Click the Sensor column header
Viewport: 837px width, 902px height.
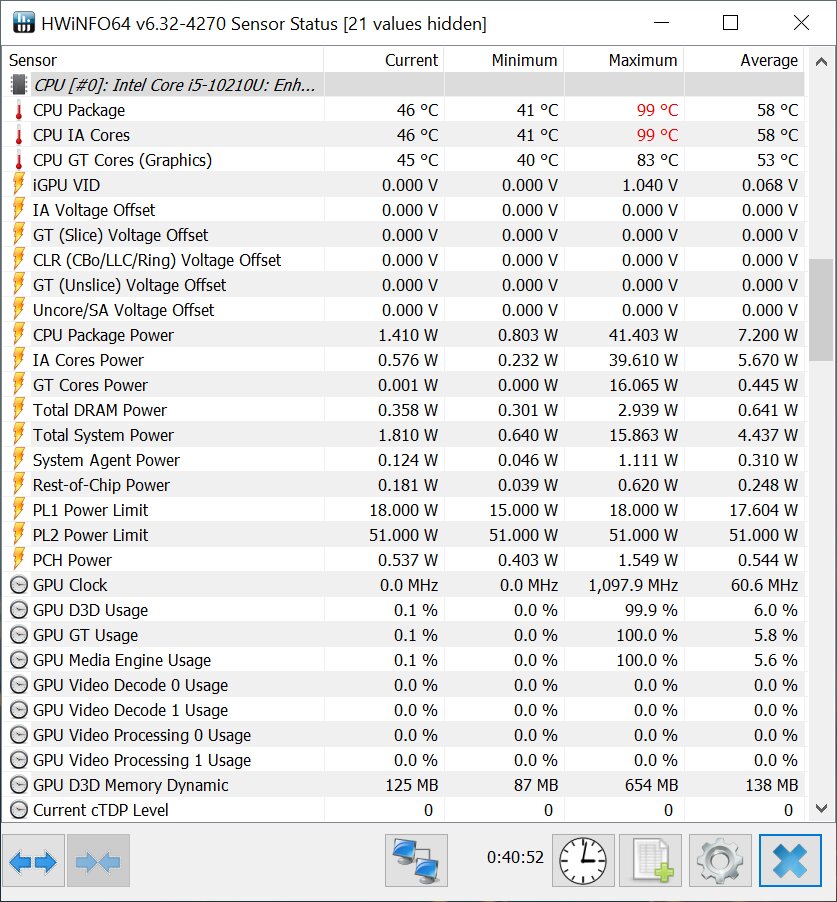click(163, 60)
